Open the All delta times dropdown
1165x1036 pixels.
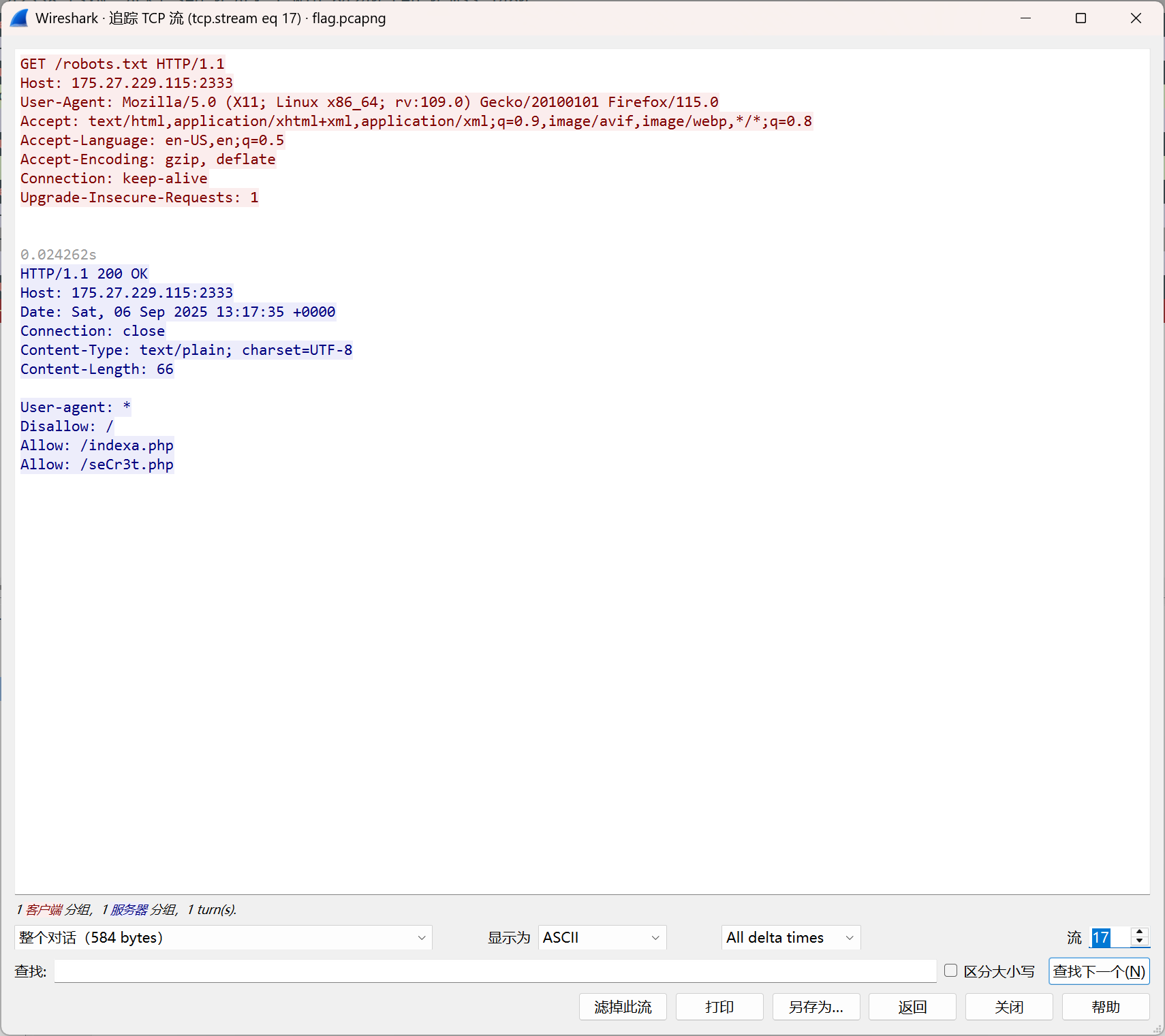click(x=791, y=937)
